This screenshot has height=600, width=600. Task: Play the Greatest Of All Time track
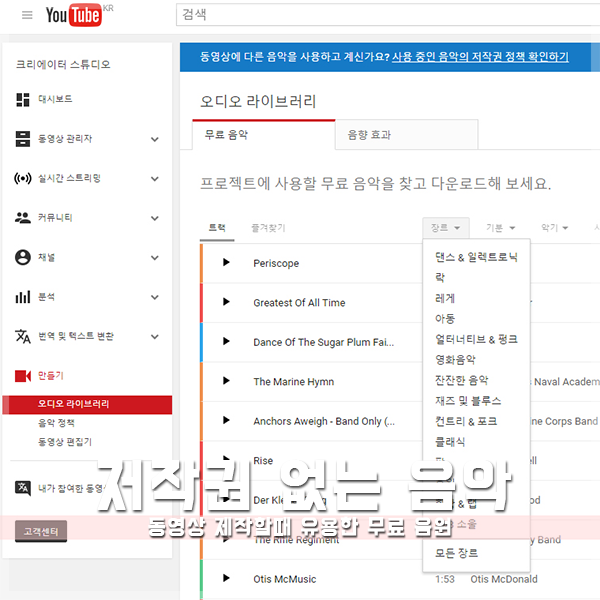pos(226,302)
